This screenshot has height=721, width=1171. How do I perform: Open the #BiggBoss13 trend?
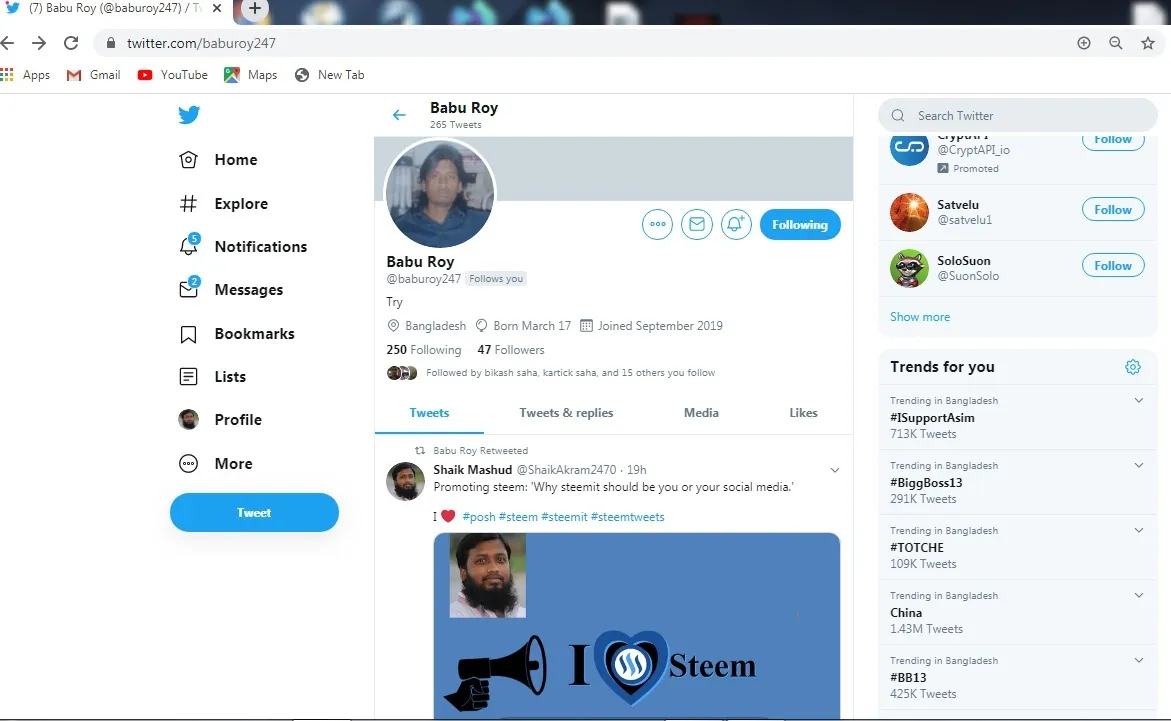(x=926, y=483)
